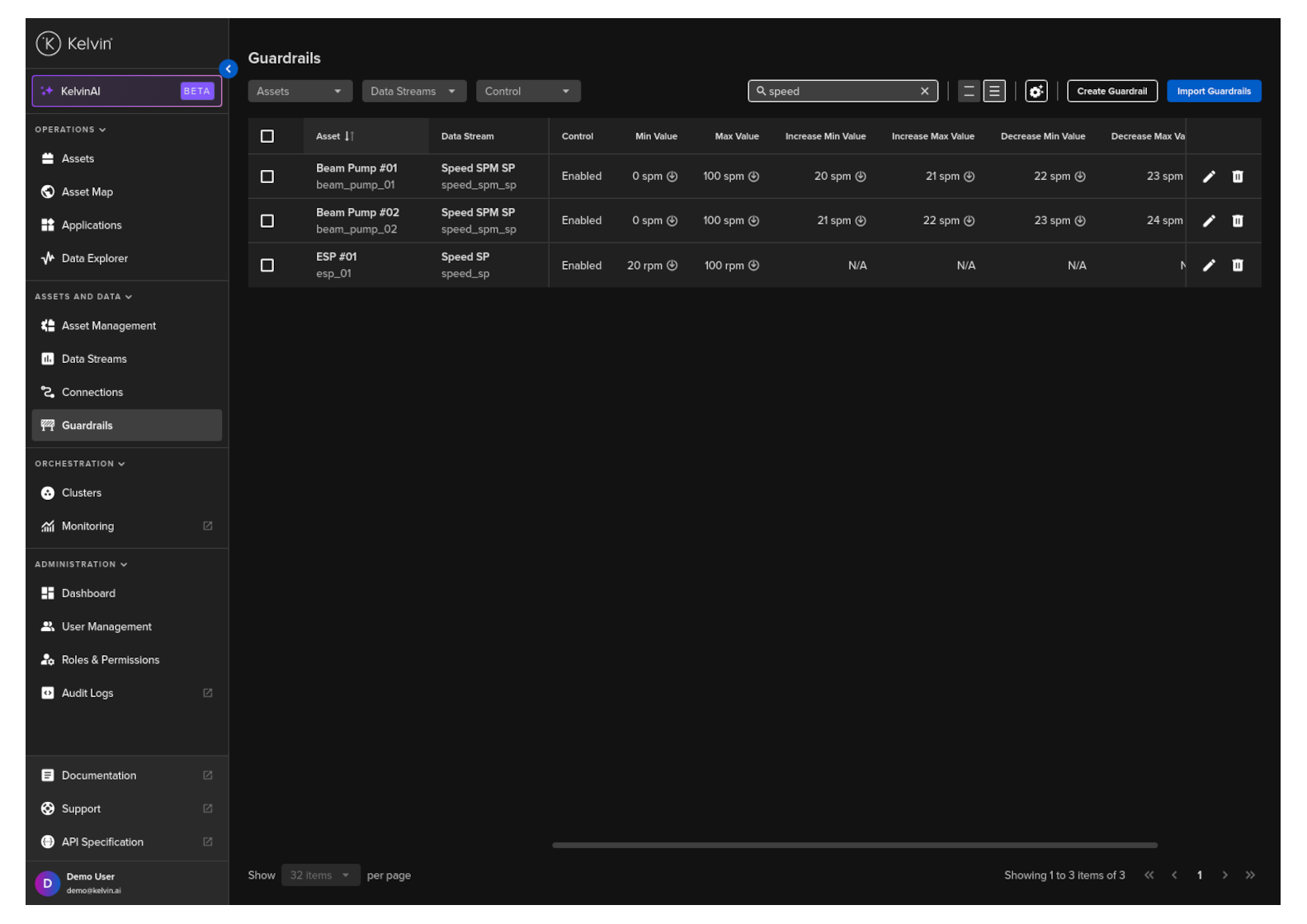Tick the ESP #01 row checkbox
The height and width of the screenshot is (924, 1307).
pyautogui.click(x=267, y=266)
